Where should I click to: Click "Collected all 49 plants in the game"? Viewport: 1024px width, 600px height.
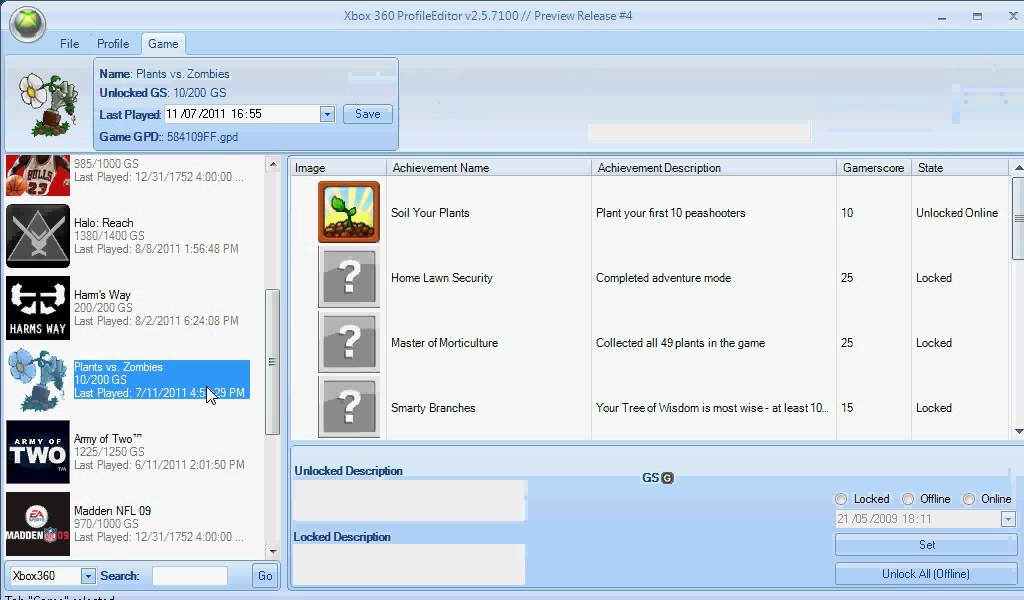[680, 343]
